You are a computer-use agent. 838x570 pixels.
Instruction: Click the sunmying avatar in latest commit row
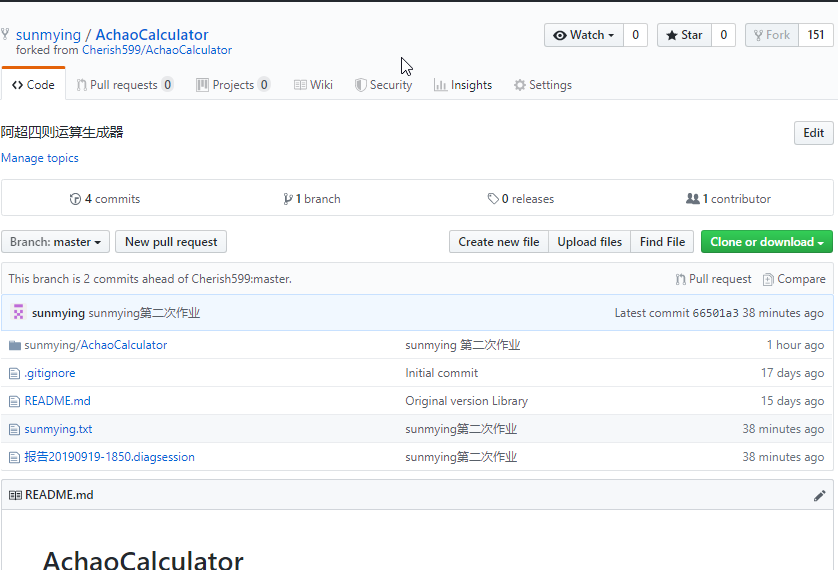[x=18, y=312]
